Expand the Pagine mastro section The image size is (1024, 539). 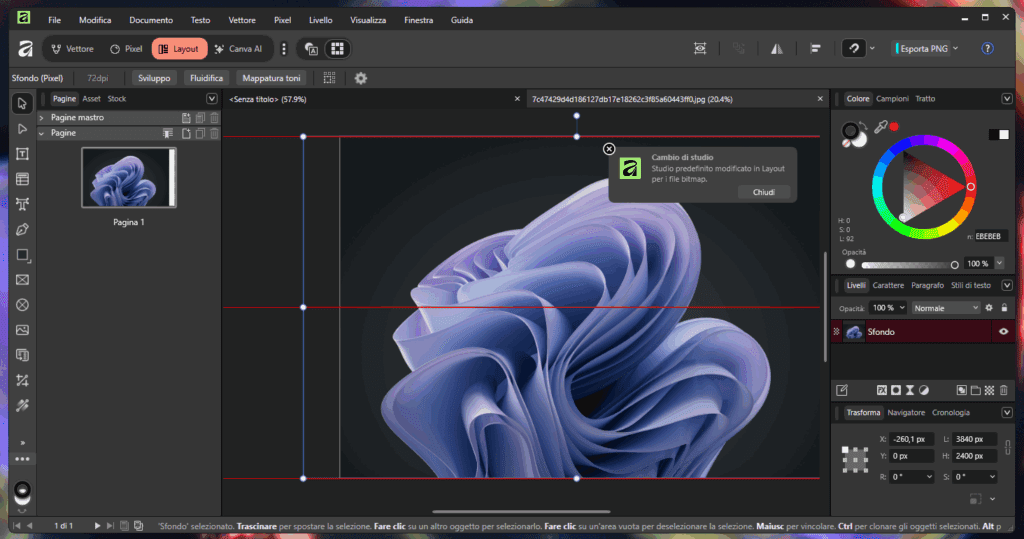tap(41, 118)
